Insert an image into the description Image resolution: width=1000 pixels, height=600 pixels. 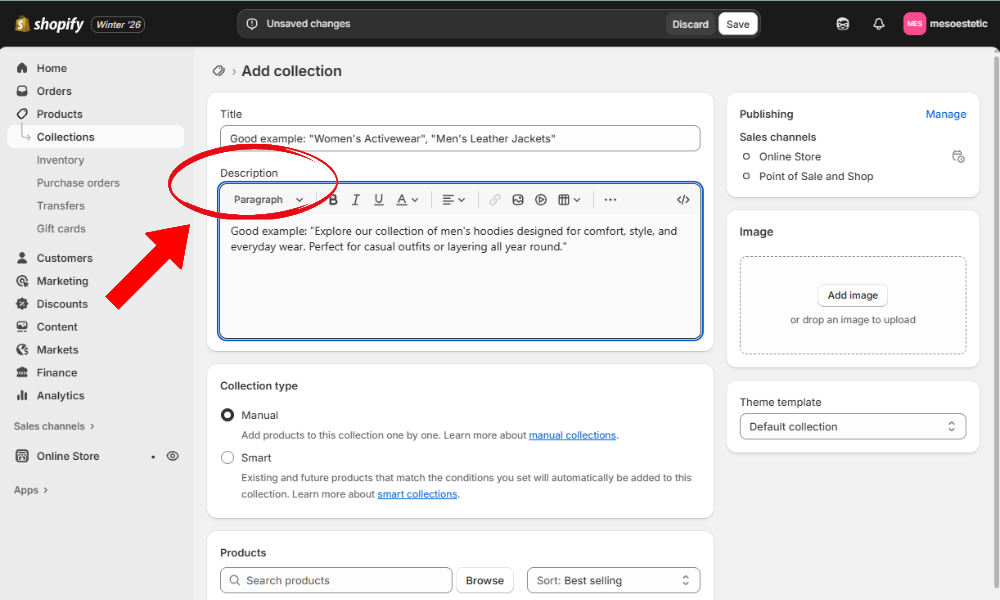(518, 200)
